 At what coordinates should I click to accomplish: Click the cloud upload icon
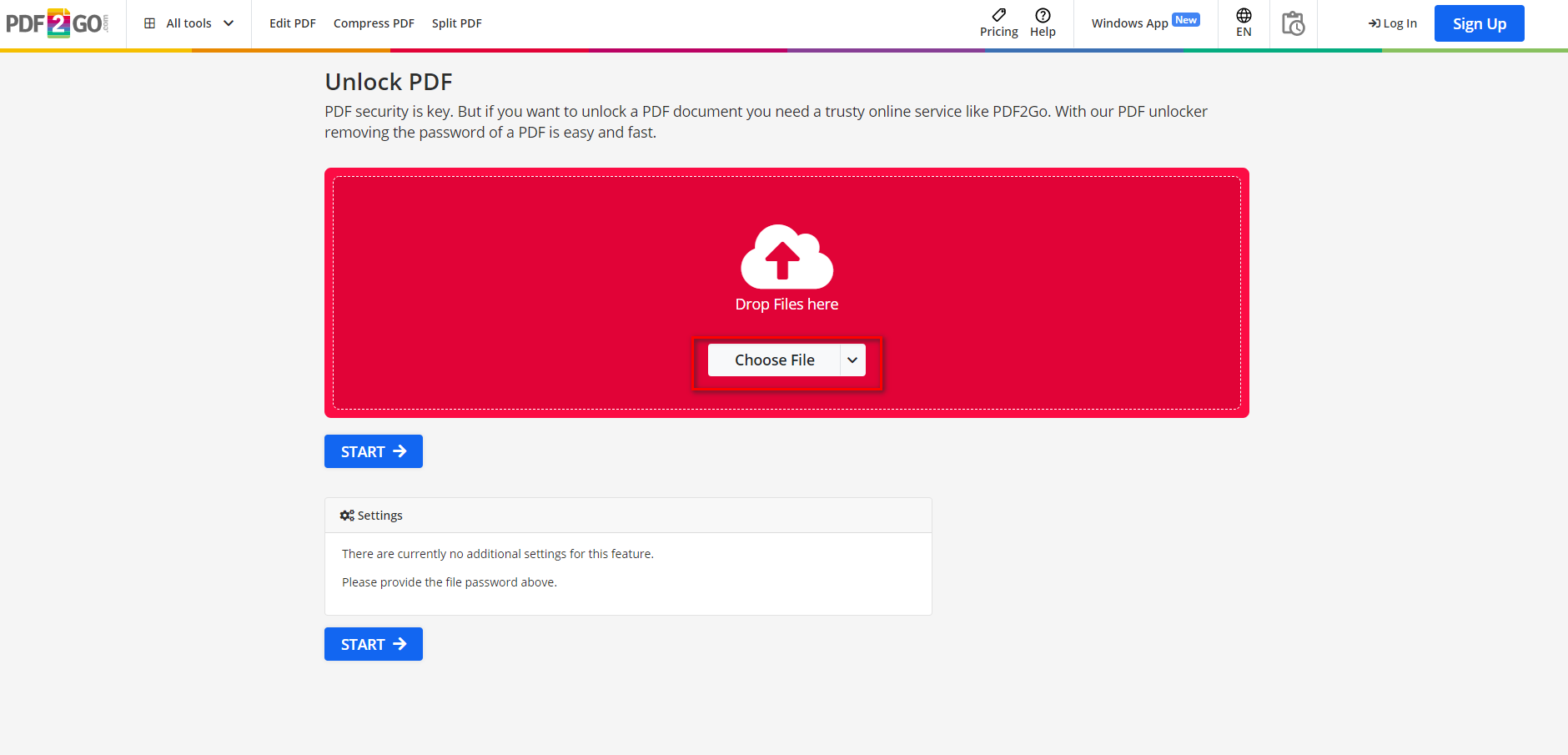click(787, 256)
